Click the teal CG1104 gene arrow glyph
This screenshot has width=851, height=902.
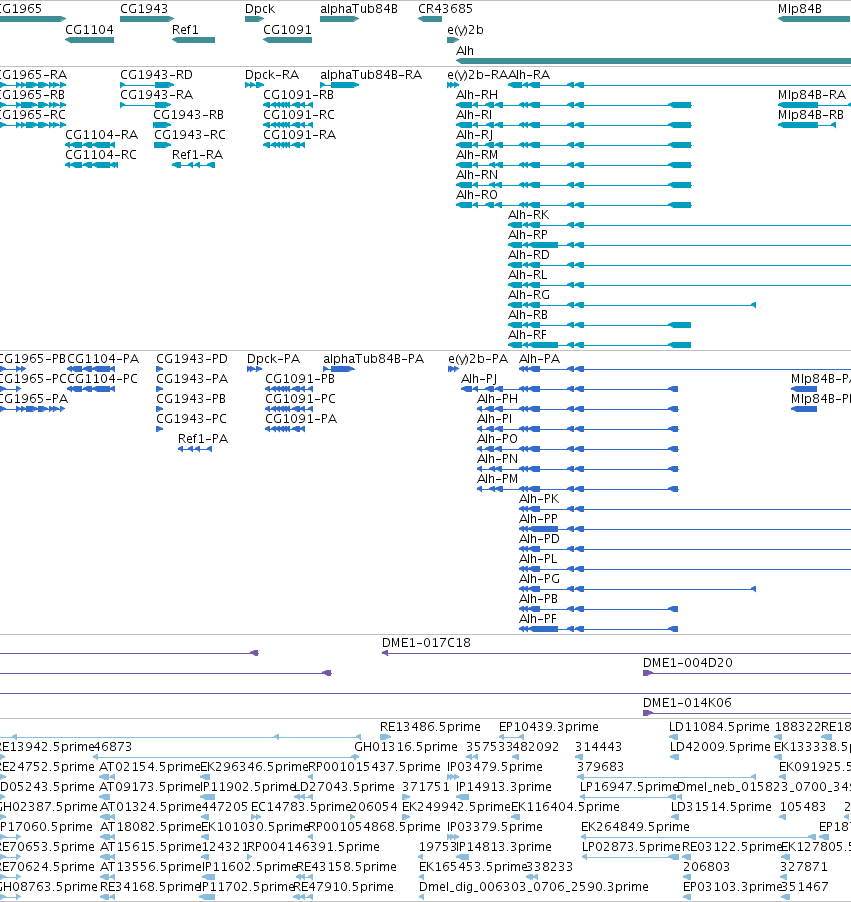[89, 40]
